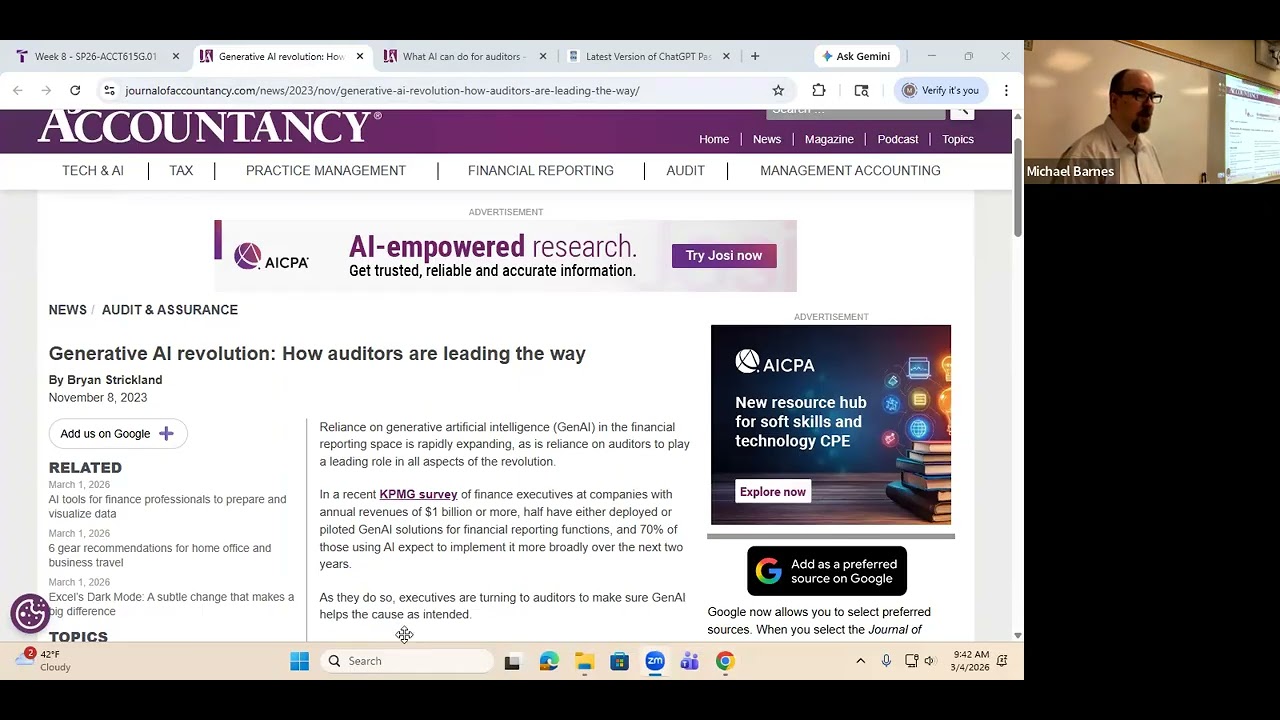Viewport: 1280px width, 720px height.
Task: Open the TECH & AI navigation section
Action: click(93, 171)
